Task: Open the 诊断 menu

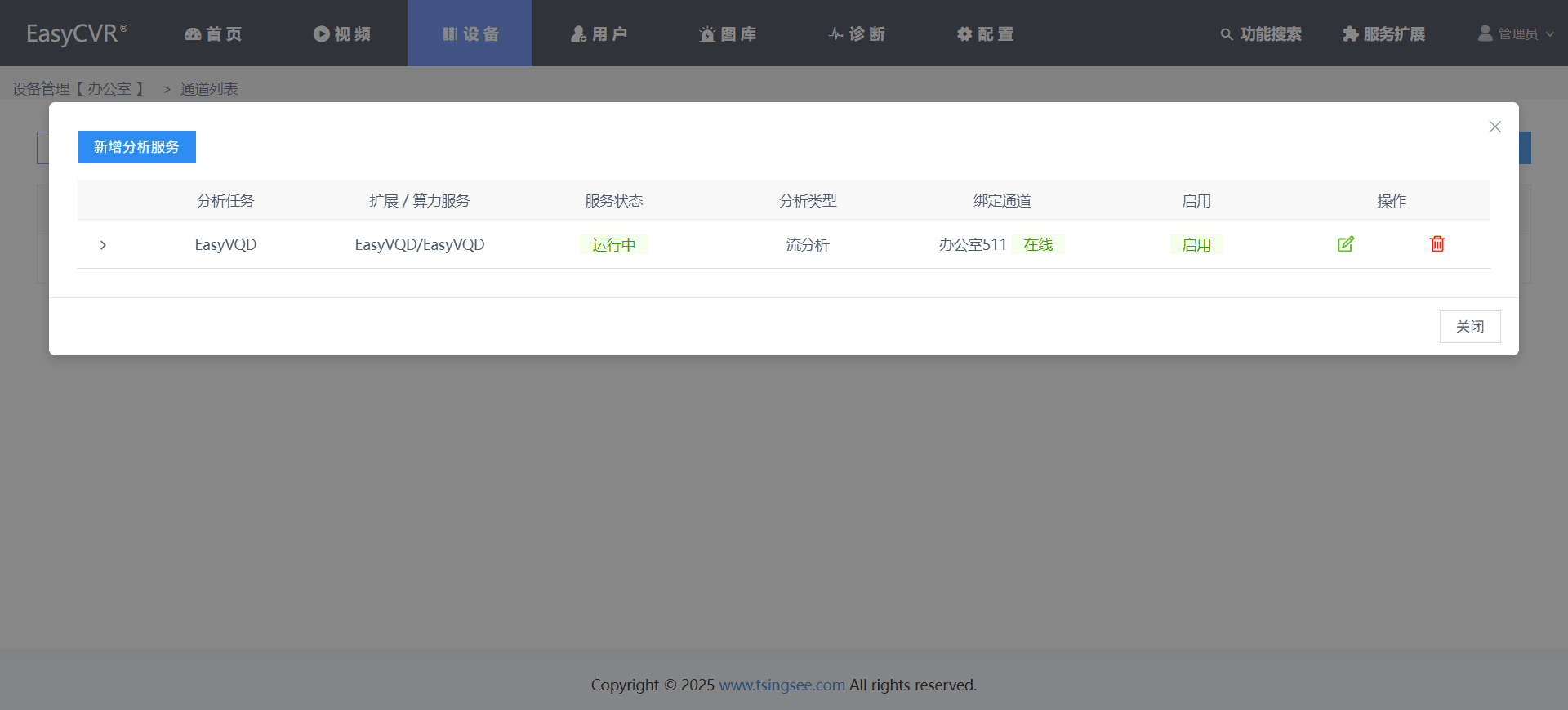Action: [857, 33]
